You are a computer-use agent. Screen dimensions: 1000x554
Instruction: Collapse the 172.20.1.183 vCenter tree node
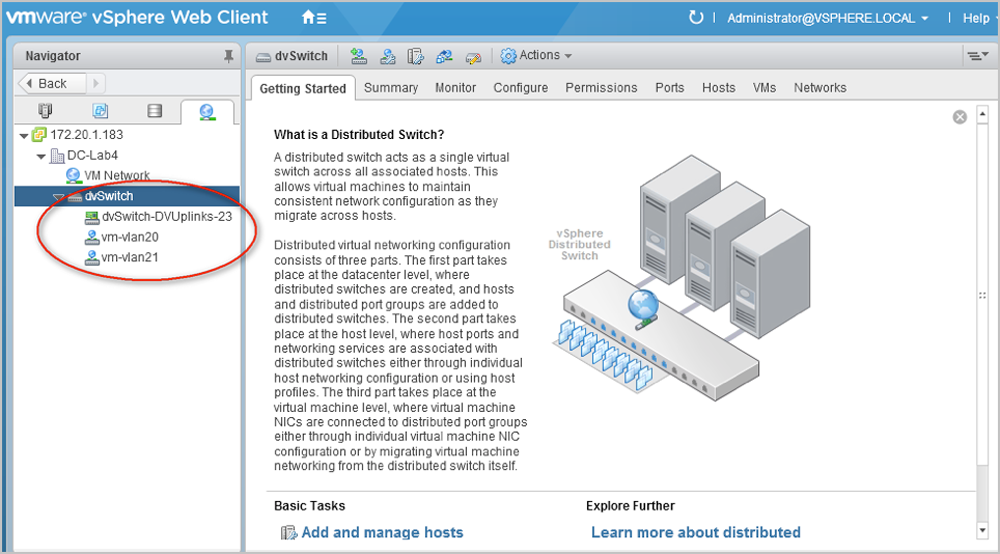24,135
